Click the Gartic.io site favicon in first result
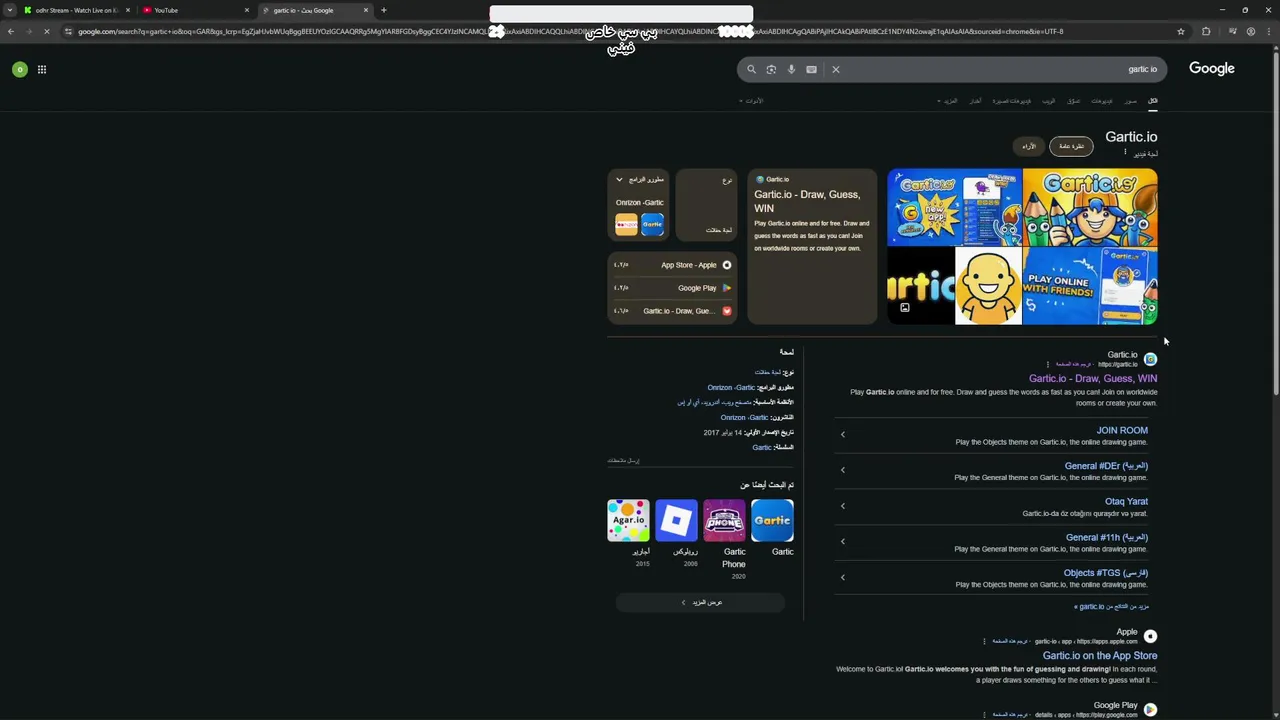This screenshot has width=1280, height=720. click(1150, 359)
